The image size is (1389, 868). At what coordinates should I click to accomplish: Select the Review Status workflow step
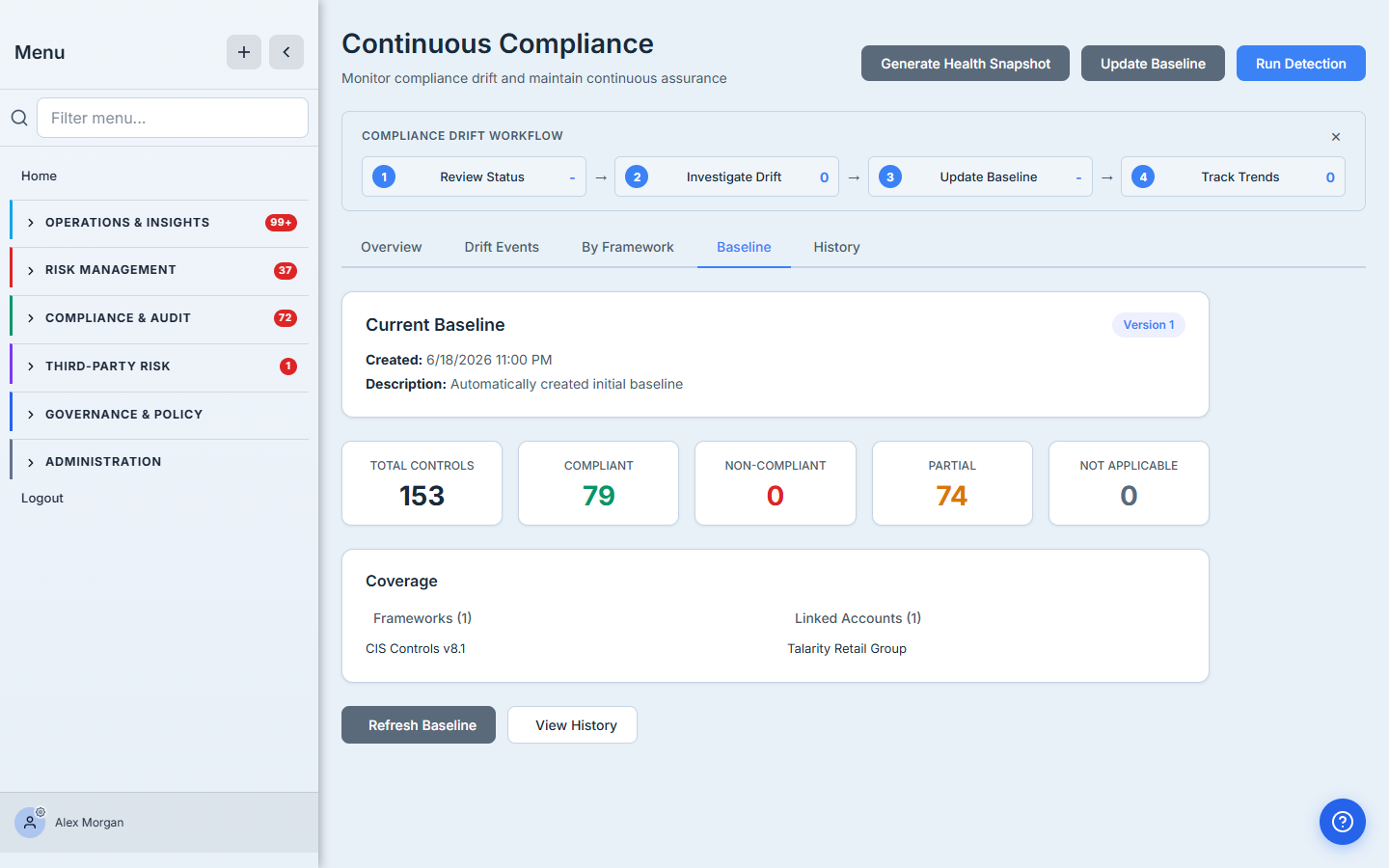tap(474, 176)
